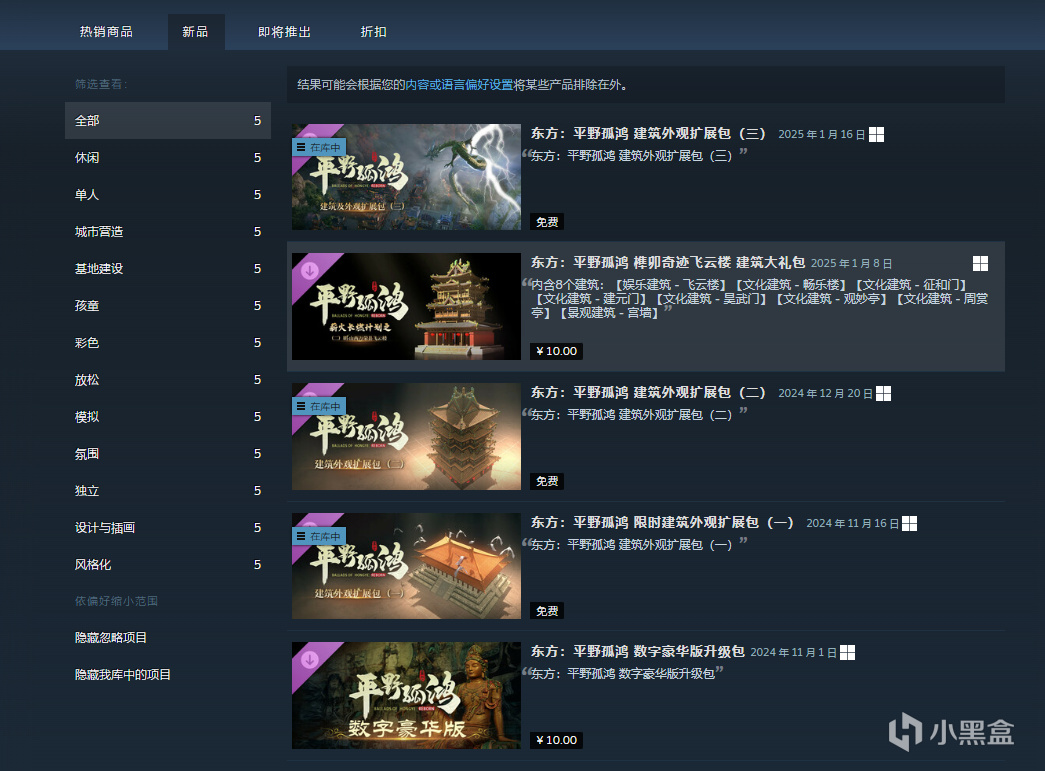This screenshot has height=771, width=1045.
Task: Click title 东方：平野孤鸿 建筑外观扩展包（三）
Action: (648, 133)
